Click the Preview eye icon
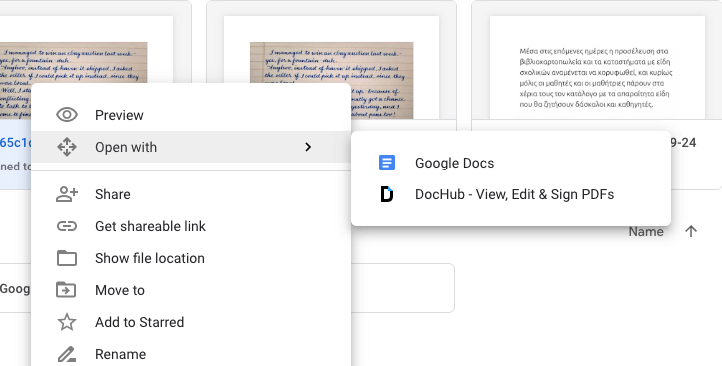Image resolution: width=722 pixels, height=366 pixels. 67,115
